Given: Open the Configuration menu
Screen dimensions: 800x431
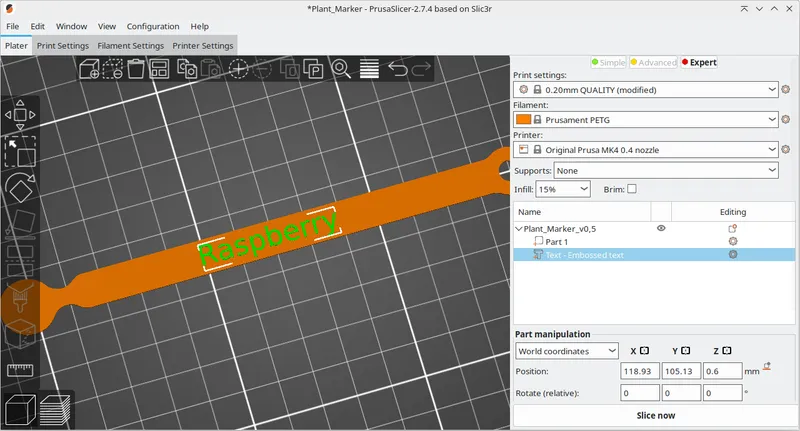Looking at the screenshot, I should (153, 26).
